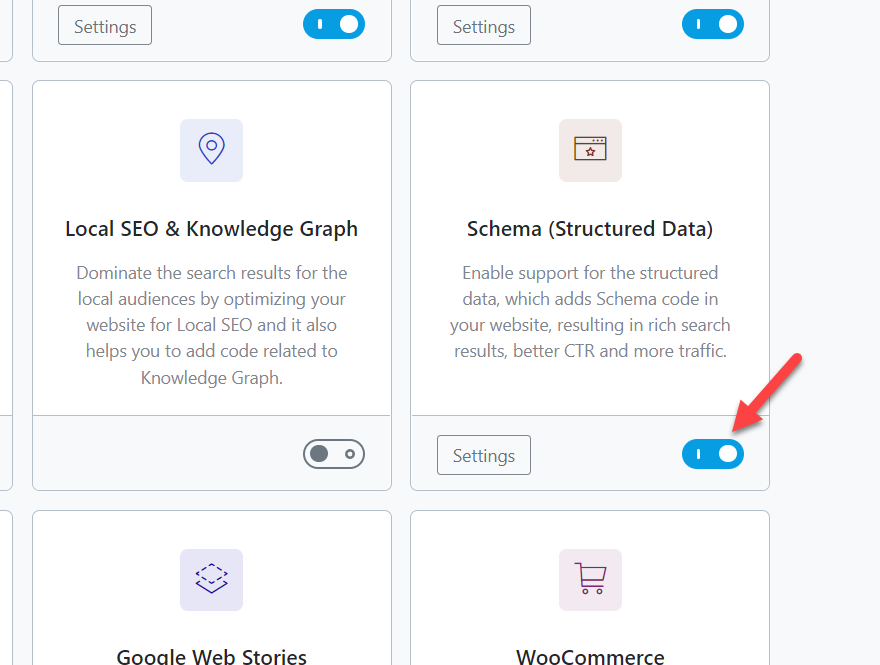Click the WooCommerce shopping cart icon
Screen dimensions: 880x665
pos(590,580)
